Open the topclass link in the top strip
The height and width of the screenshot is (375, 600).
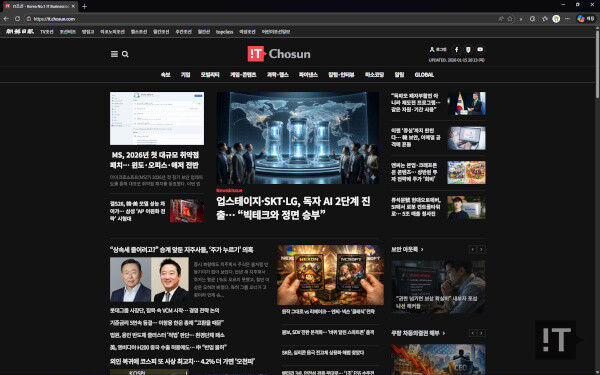[x=224, y=32]
